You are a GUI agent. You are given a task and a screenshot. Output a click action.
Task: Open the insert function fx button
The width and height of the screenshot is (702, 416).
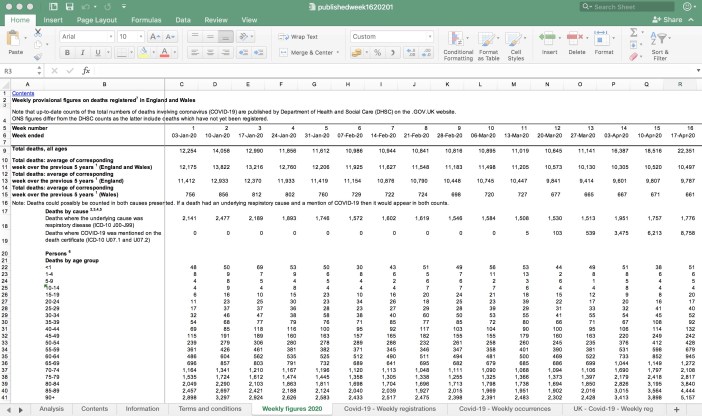86,71
